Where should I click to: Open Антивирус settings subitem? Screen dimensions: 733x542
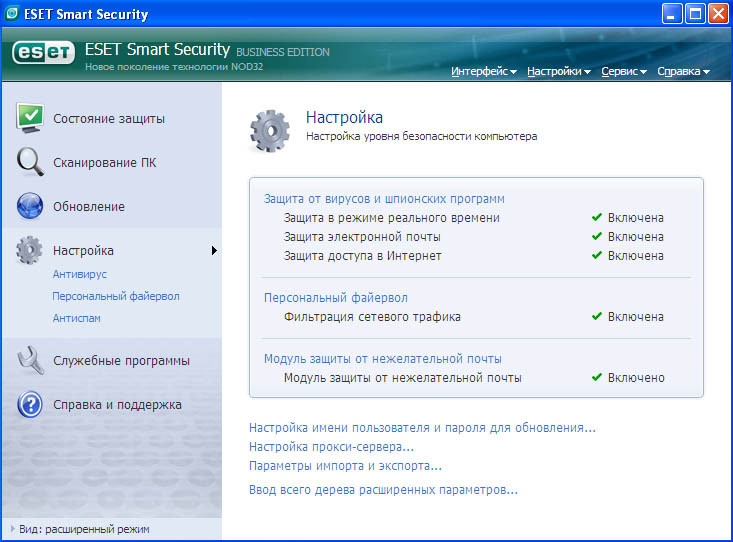pos(79,274)
